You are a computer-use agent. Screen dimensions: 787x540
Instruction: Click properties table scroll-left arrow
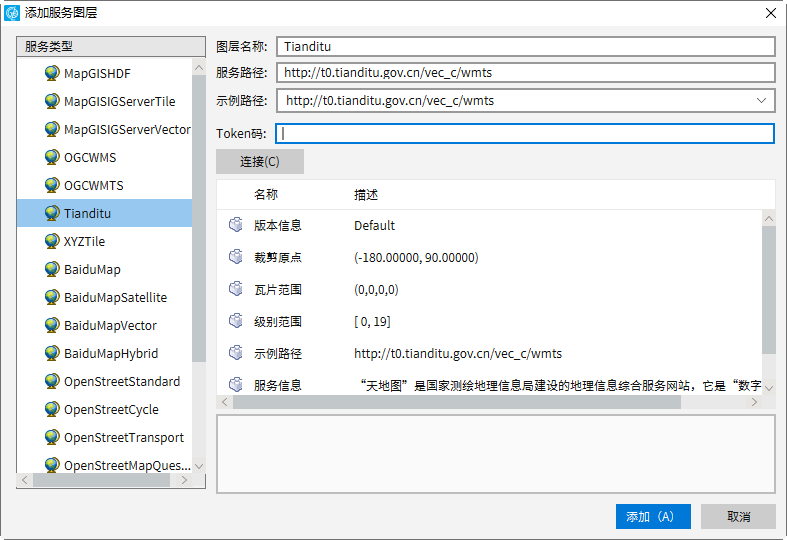224,402
